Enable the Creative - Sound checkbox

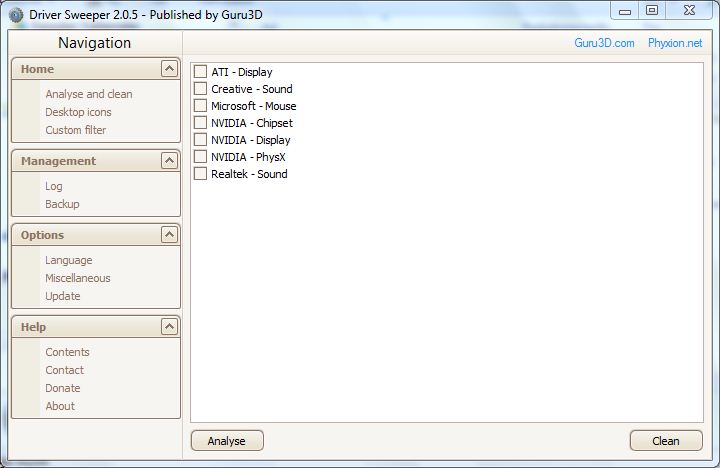click(200, 89)
